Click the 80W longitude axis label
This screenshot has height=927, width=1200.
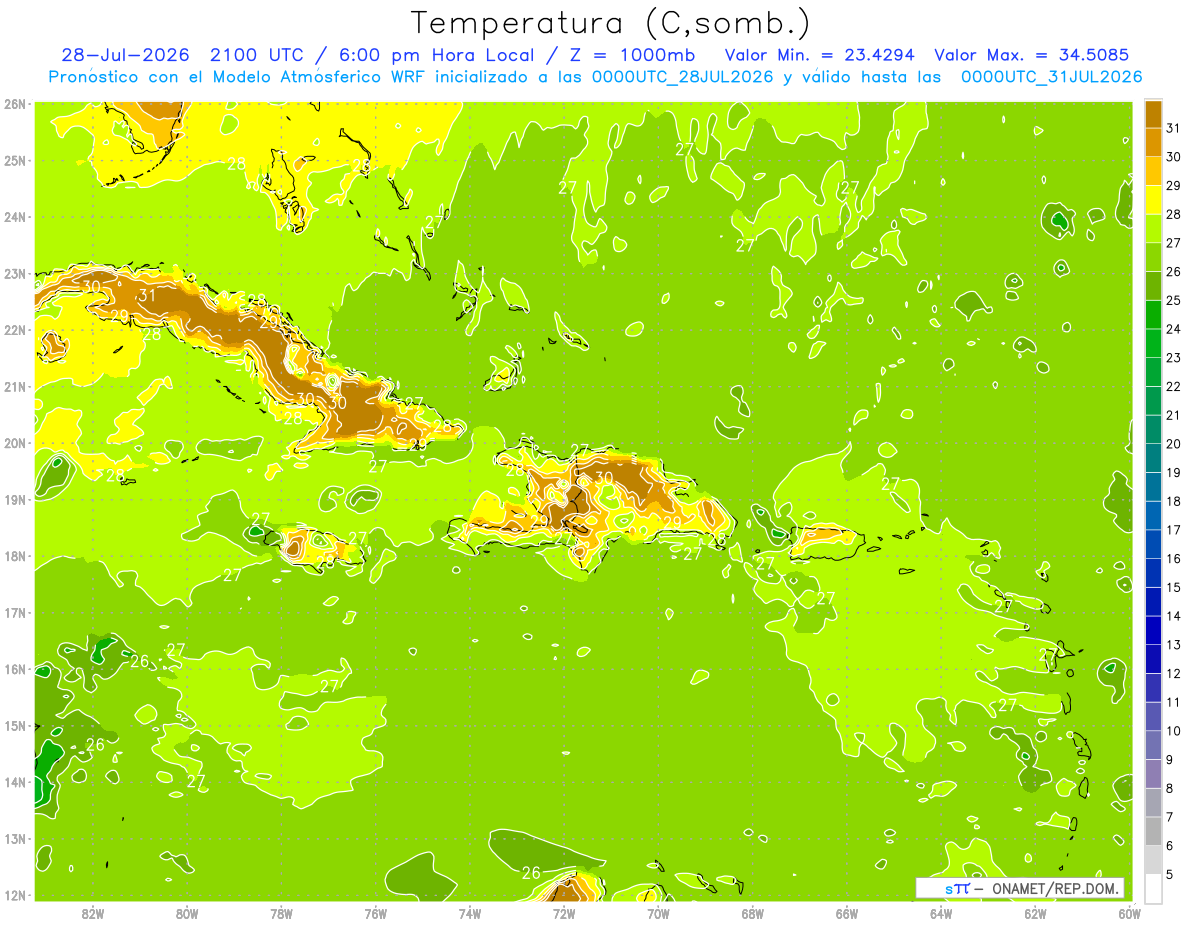187,913
